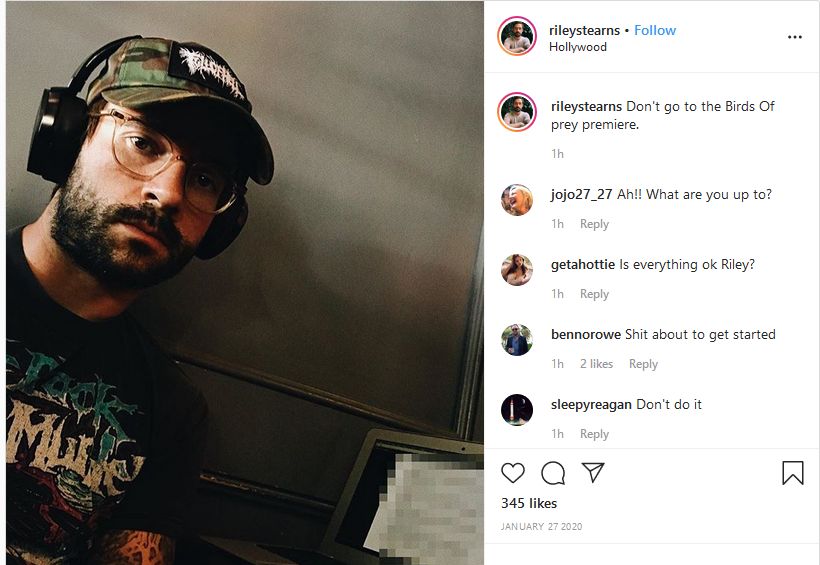Share post via paper plane icon
Screen dimensions: 820x565
click(593, 472)
